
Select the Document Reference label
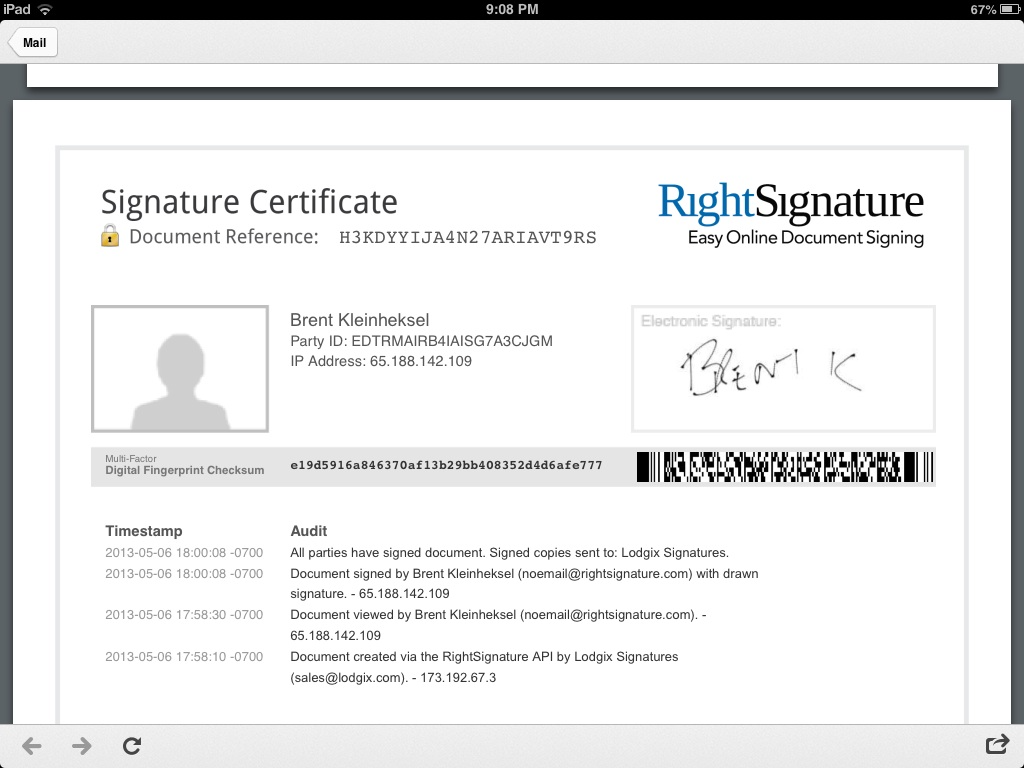pyautogui.click(x=223, y=236)
